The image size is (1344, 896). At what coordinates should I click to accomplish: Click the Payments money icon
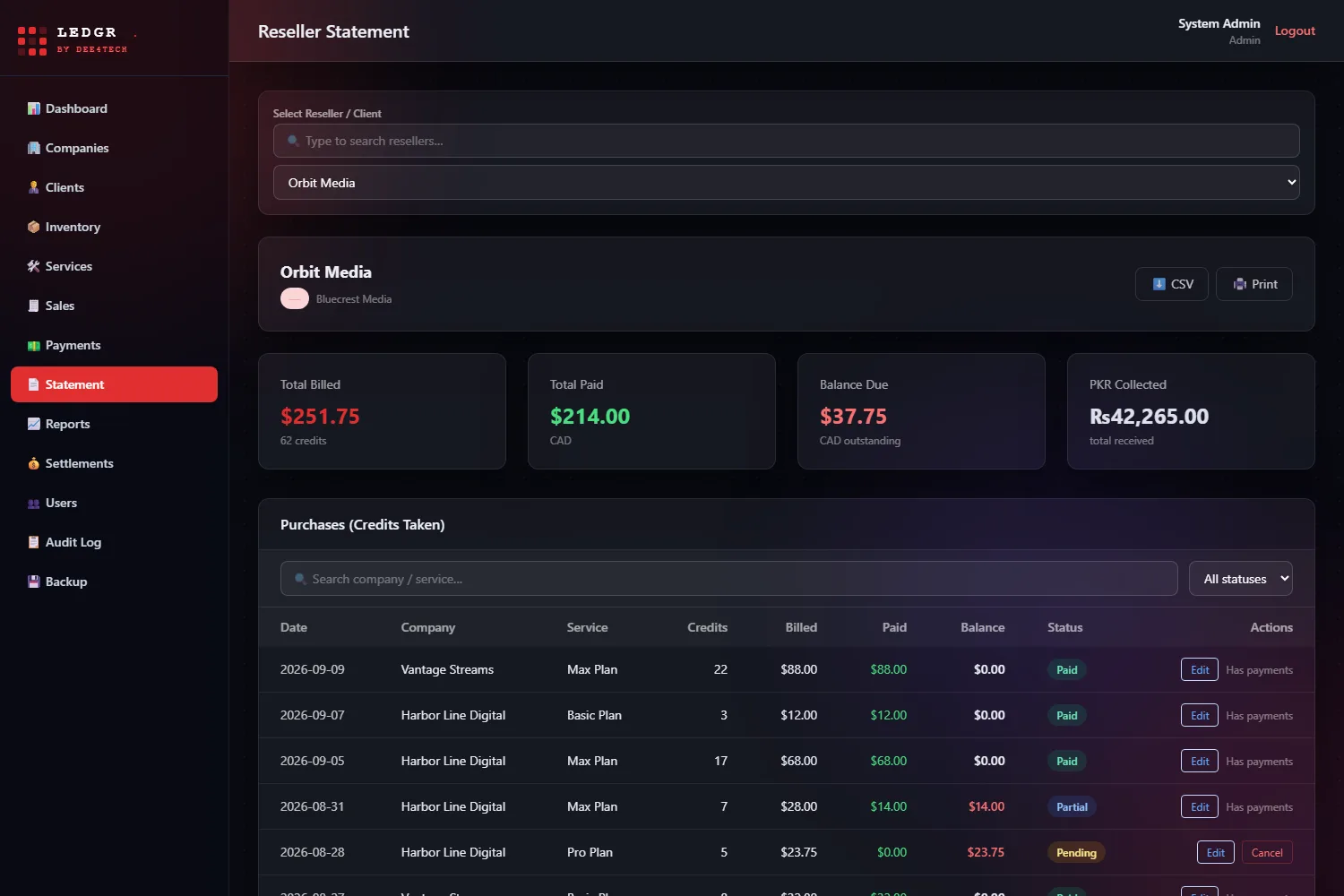[34, 345]
